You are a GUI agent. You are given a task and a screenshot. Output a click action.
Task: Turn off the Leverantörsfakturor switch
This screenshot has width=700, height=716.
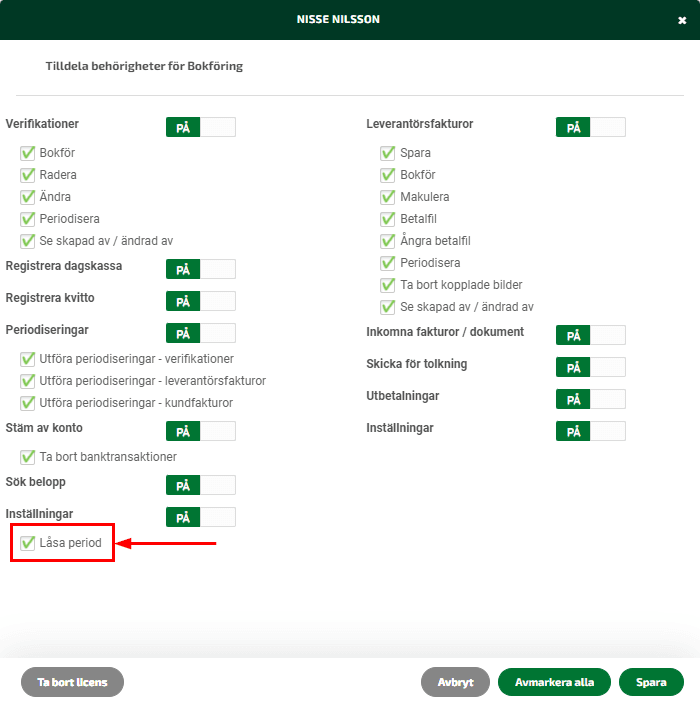click(590, 127)
